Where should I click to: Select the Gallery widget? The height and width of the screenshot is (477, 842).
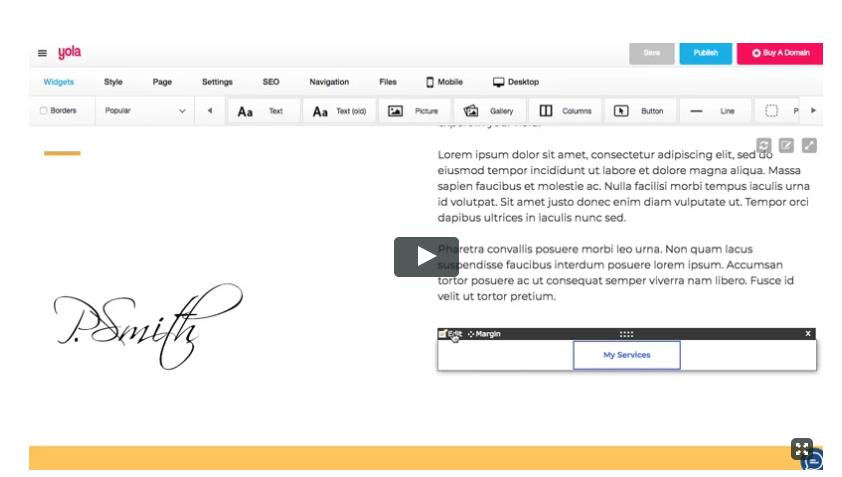coord(489,111)
